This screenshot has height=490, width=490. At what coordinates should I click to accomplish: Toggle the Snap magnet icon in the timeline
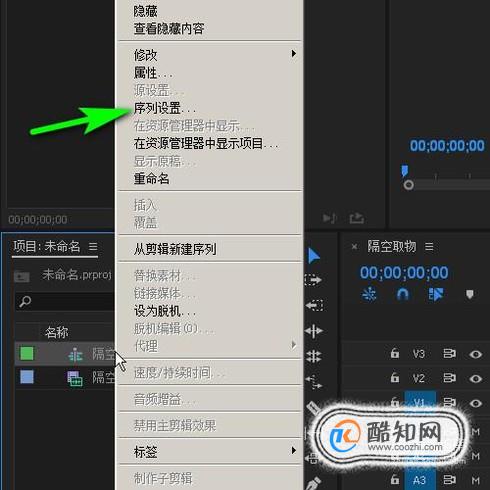click(402, 294)
